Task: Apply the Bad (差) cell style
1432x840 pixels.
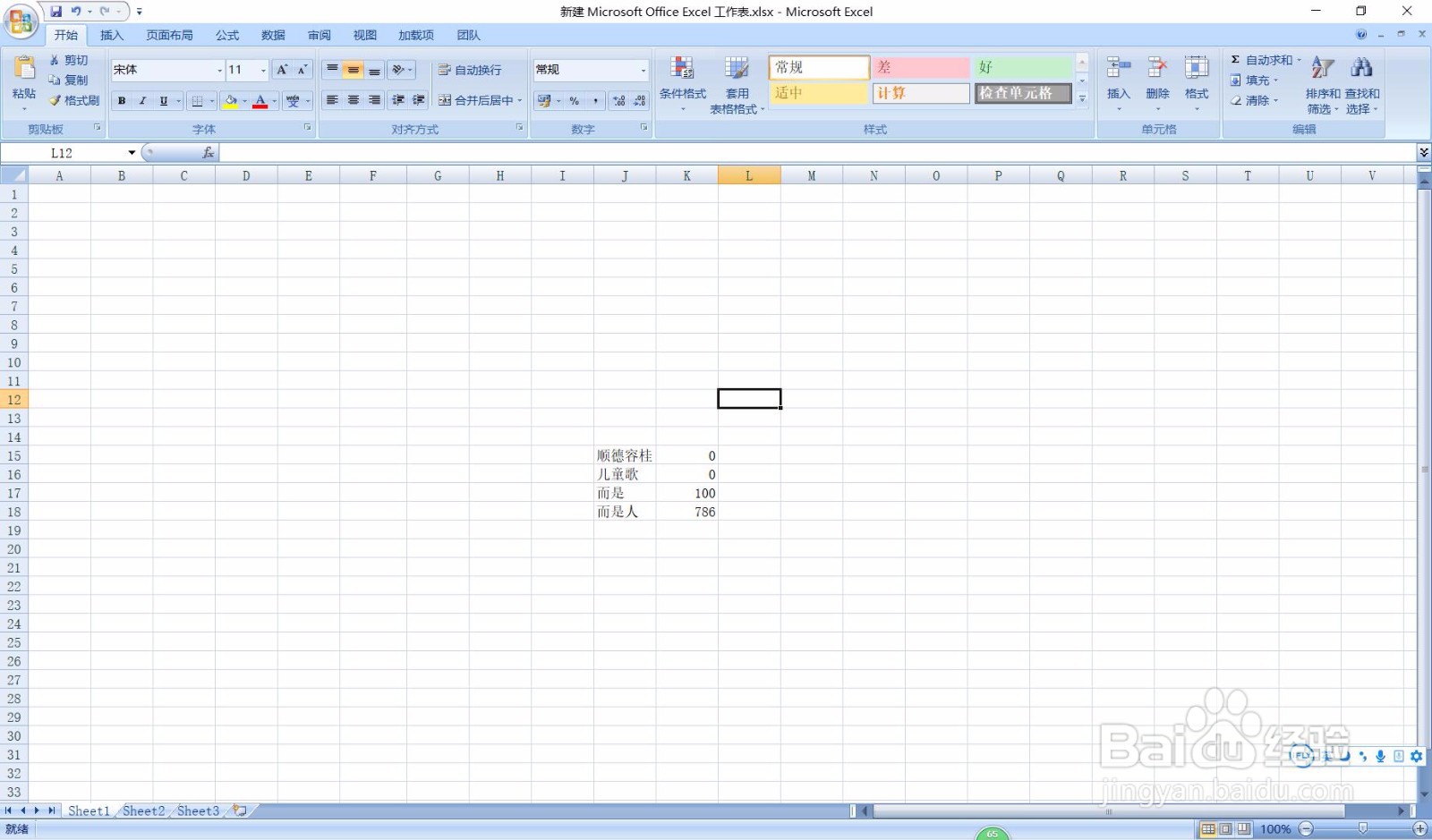Action: pos(921,67)
